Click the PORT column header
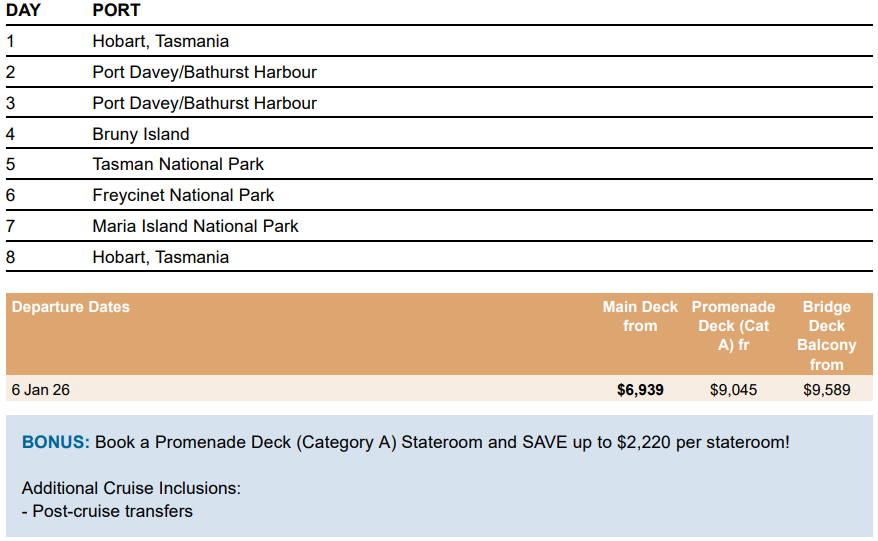 pos(116,10)
